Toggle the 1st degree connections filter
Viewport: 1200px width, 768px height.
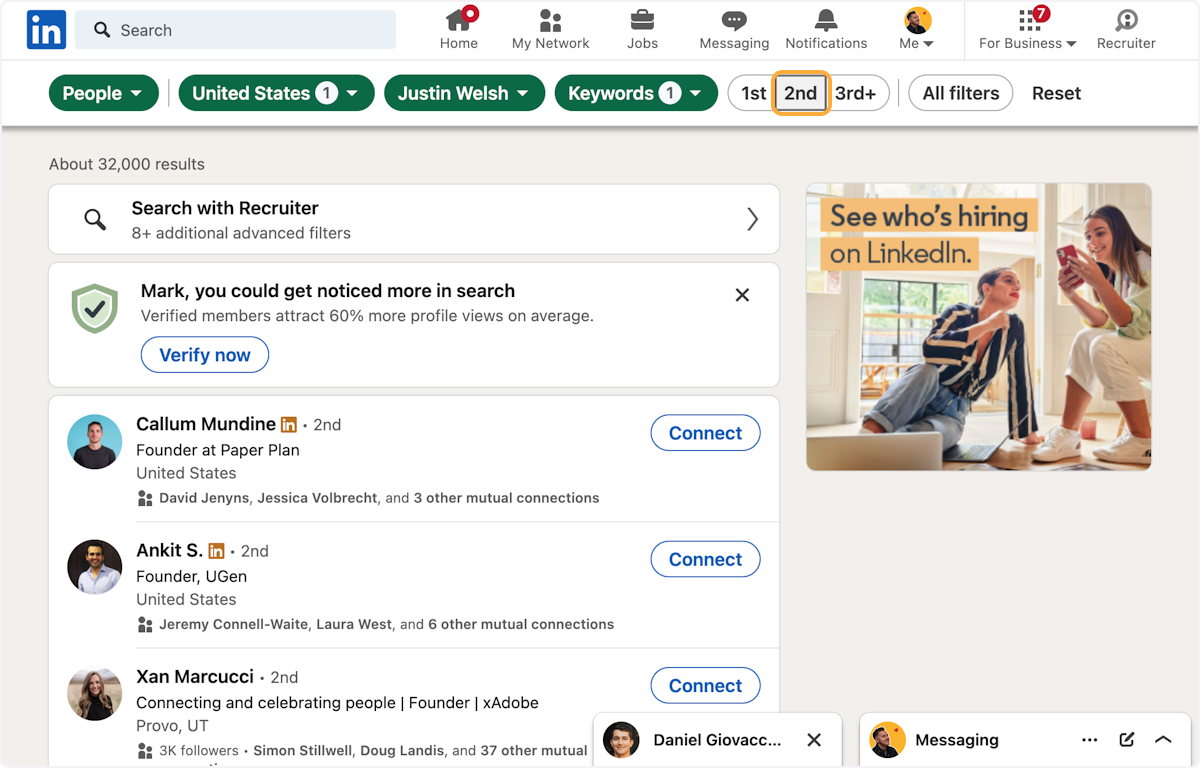tap(753, 93)
